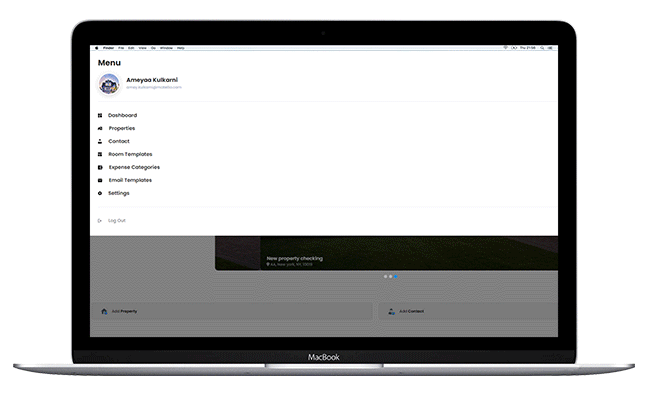
Task: Select the first carousel dot
Action: pos(386,276)
